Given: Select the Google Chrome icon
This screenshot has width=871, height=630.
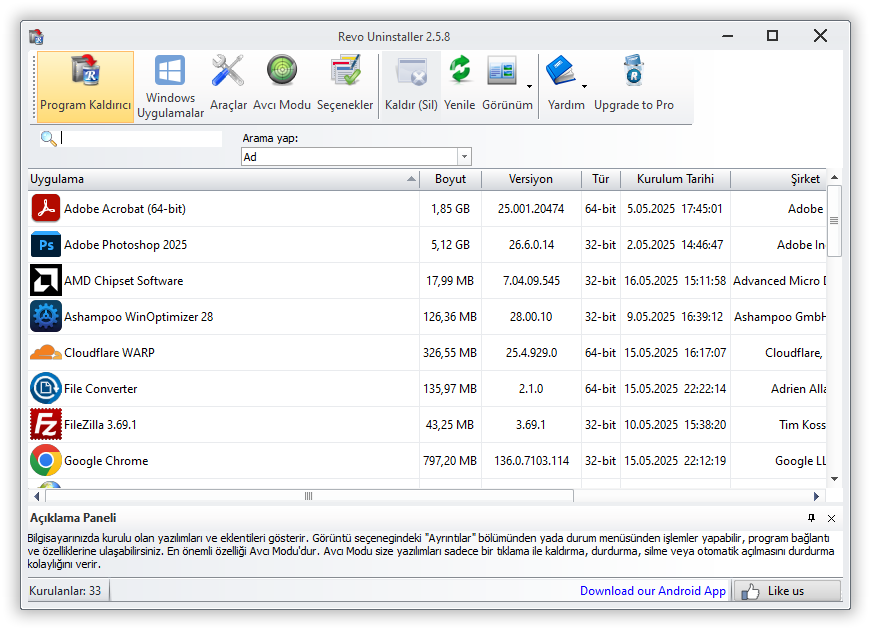Looking at the screenshot, I should 46,461.
